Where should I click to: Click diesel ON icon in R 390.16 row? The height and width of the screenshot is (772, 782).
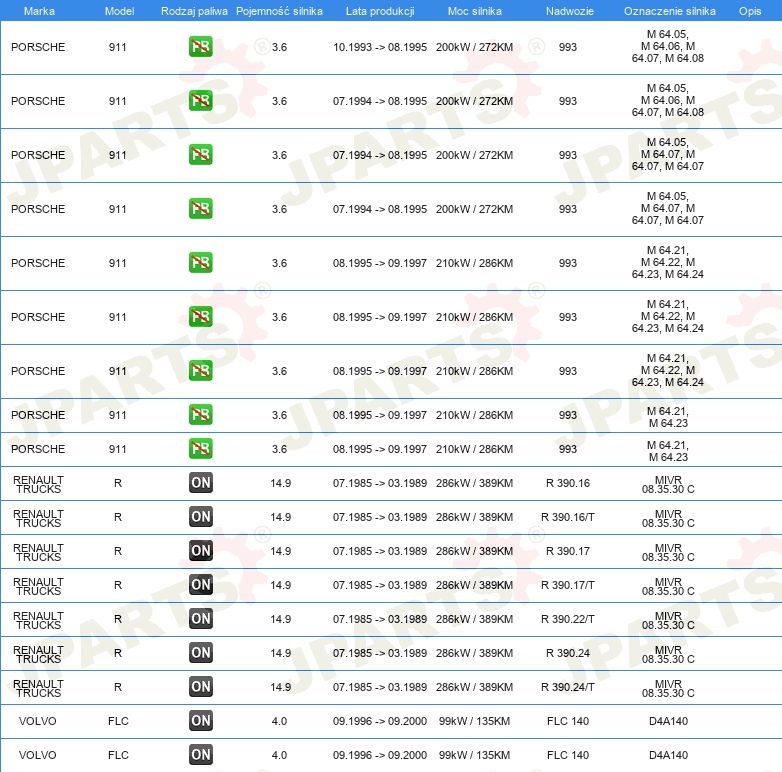[200, 483]
